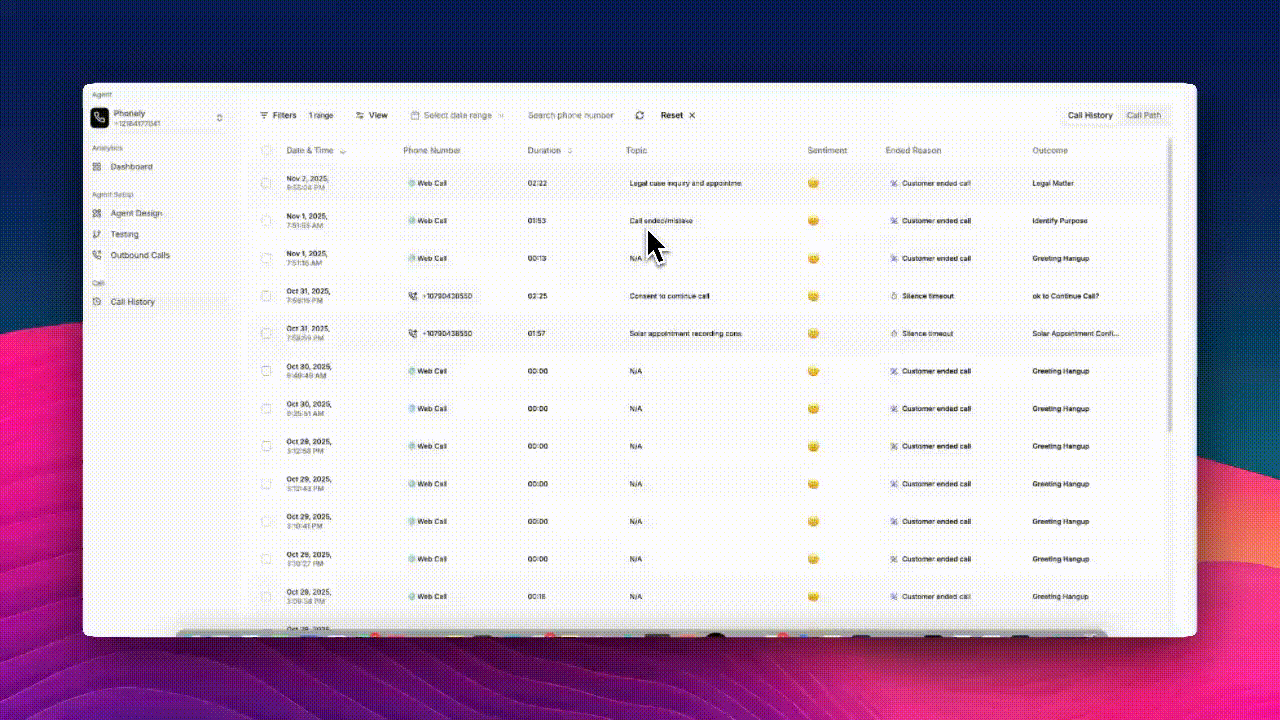Image resolution: width=1280 pixels, height=720 pixels.
Task: Select the checkbox on the Nov 2 call row
Action: (x=267, y=183)
